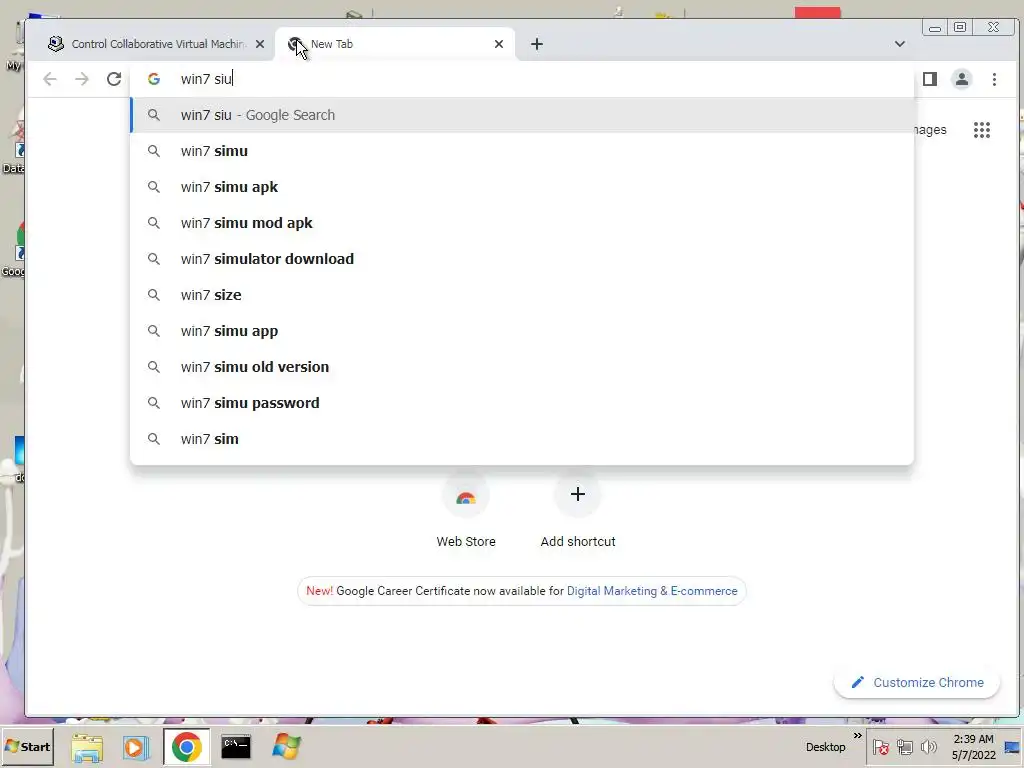Open the network tray icon
Viewport: 1024px width, 768px height.
(x=904, y=747)
